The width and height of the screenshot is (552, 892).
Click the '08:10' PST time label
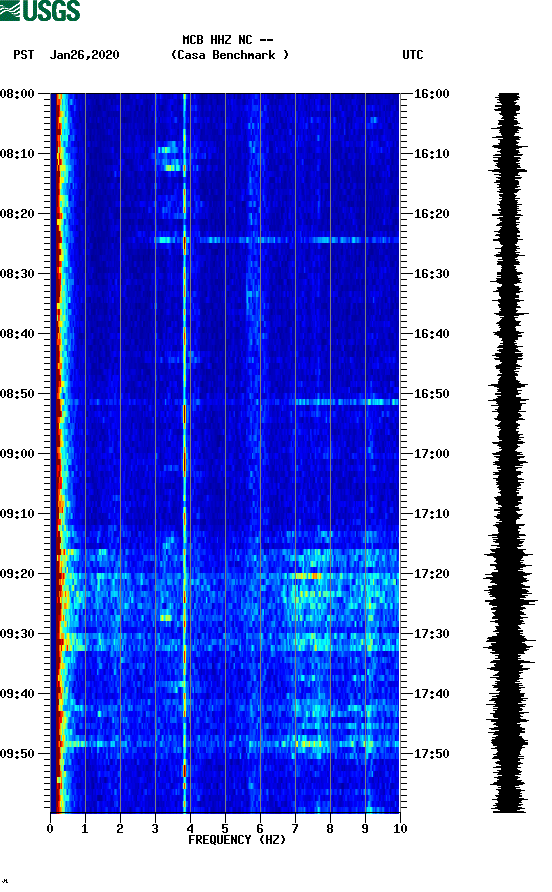point(17,154)
